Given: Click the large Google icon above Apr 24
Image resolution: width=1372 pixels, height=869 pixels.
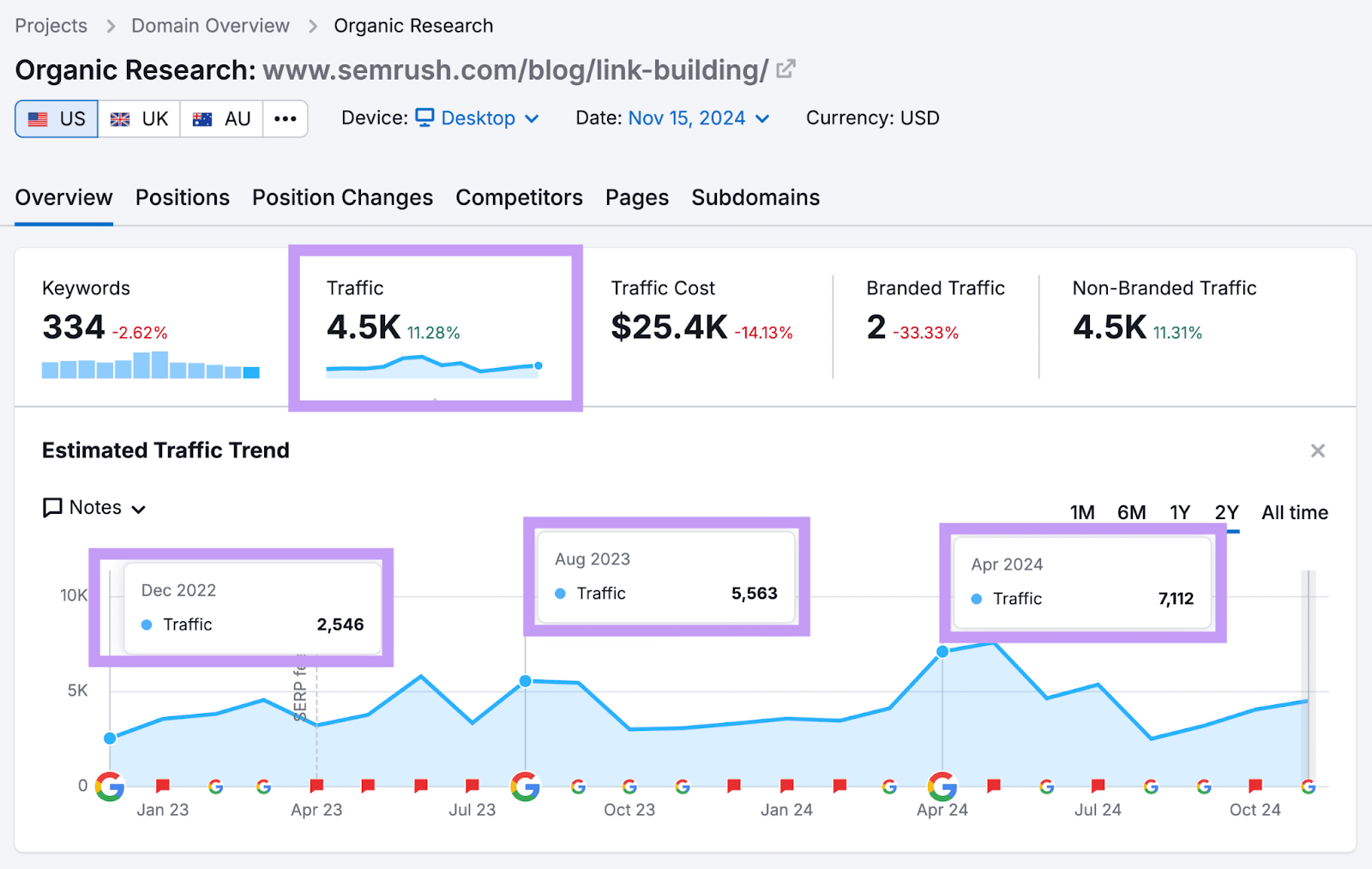Looking at the screenshot, I should (942, 786).
